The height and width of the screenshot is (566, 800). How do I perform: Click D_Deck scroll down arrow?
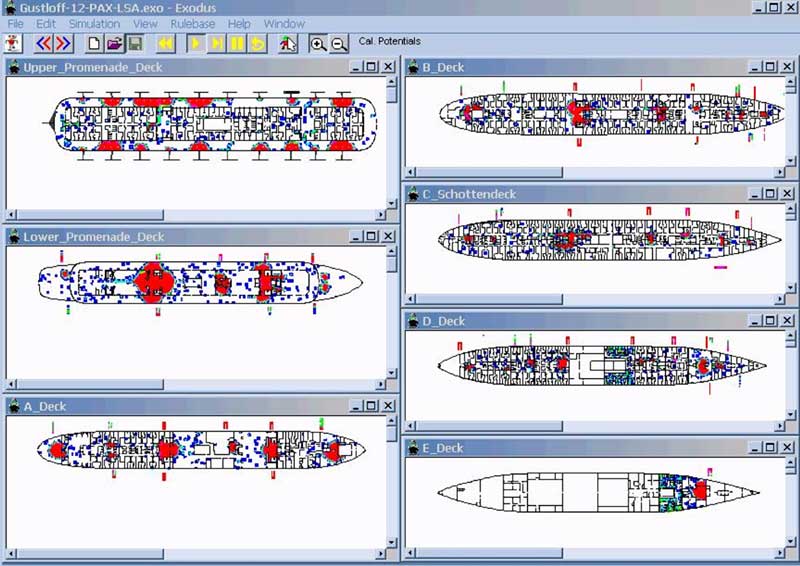pyautogui.click(x=790, y=415)
